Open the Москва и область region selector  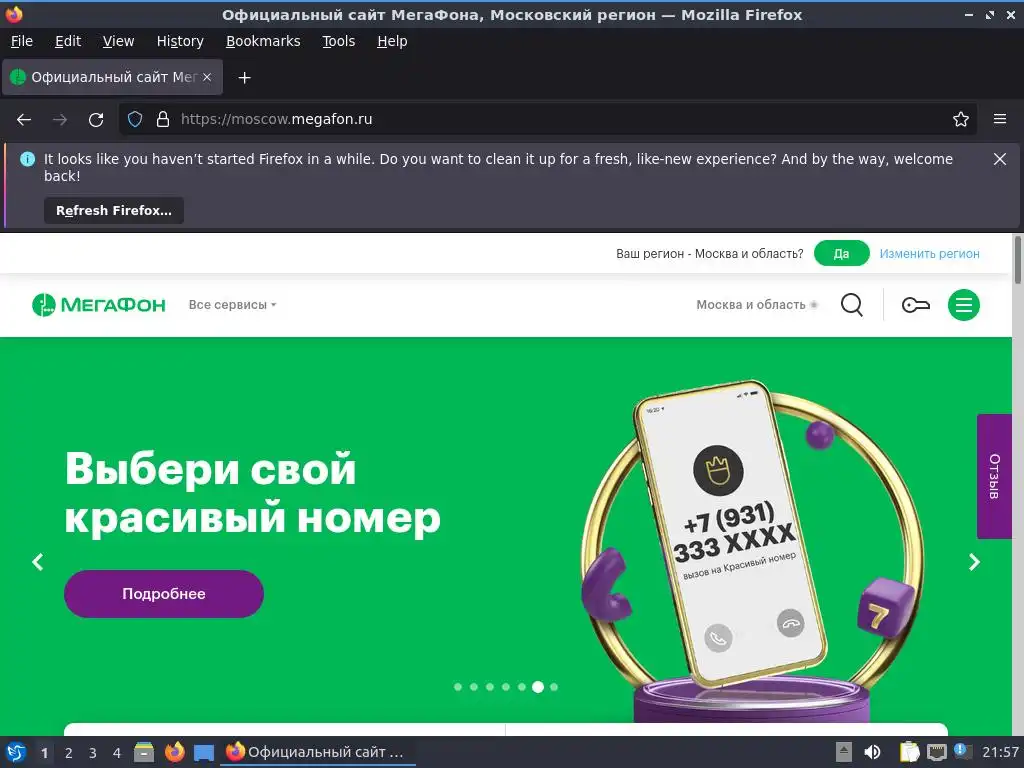756,304
